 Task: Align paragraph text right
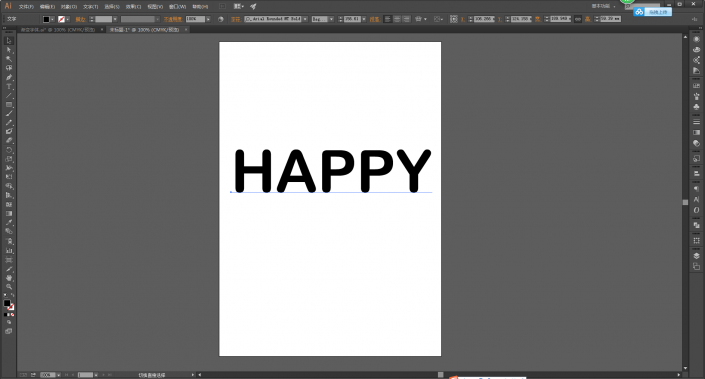pyautogui.click(x=406, y=19)
